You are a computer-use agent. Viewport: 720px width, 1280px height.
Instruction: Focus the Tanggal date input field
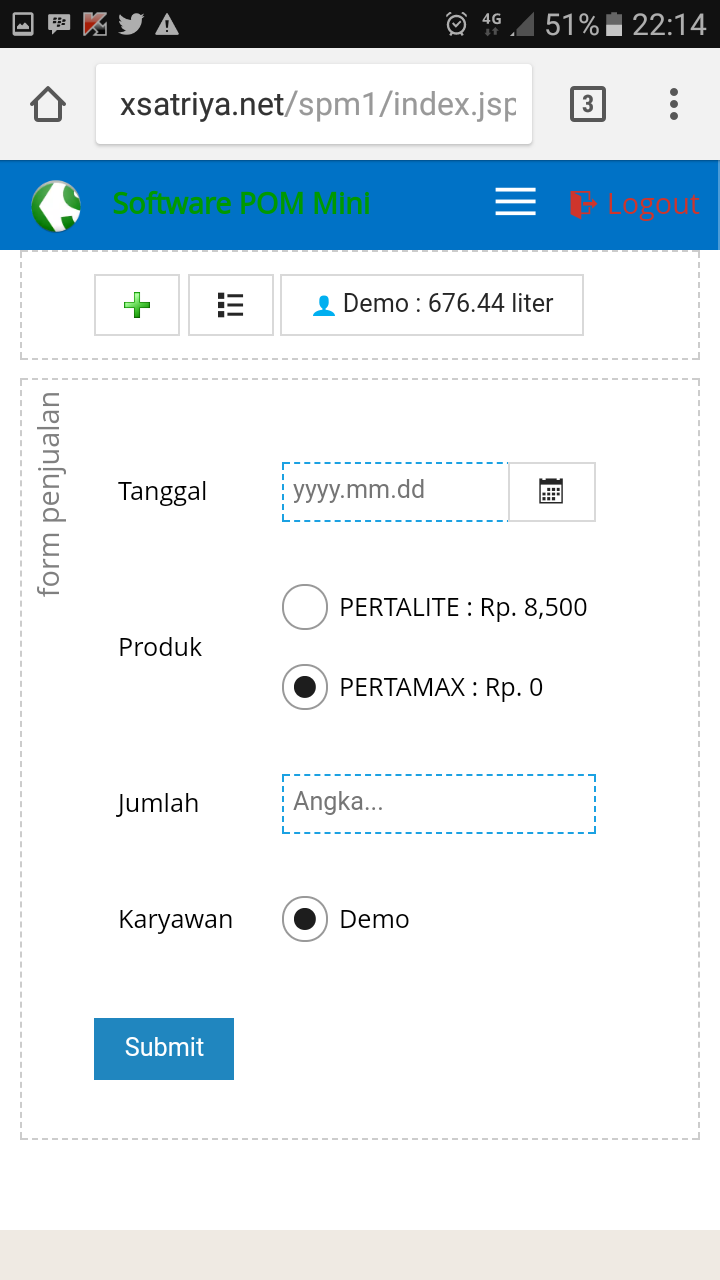click(x=395, y=491)
